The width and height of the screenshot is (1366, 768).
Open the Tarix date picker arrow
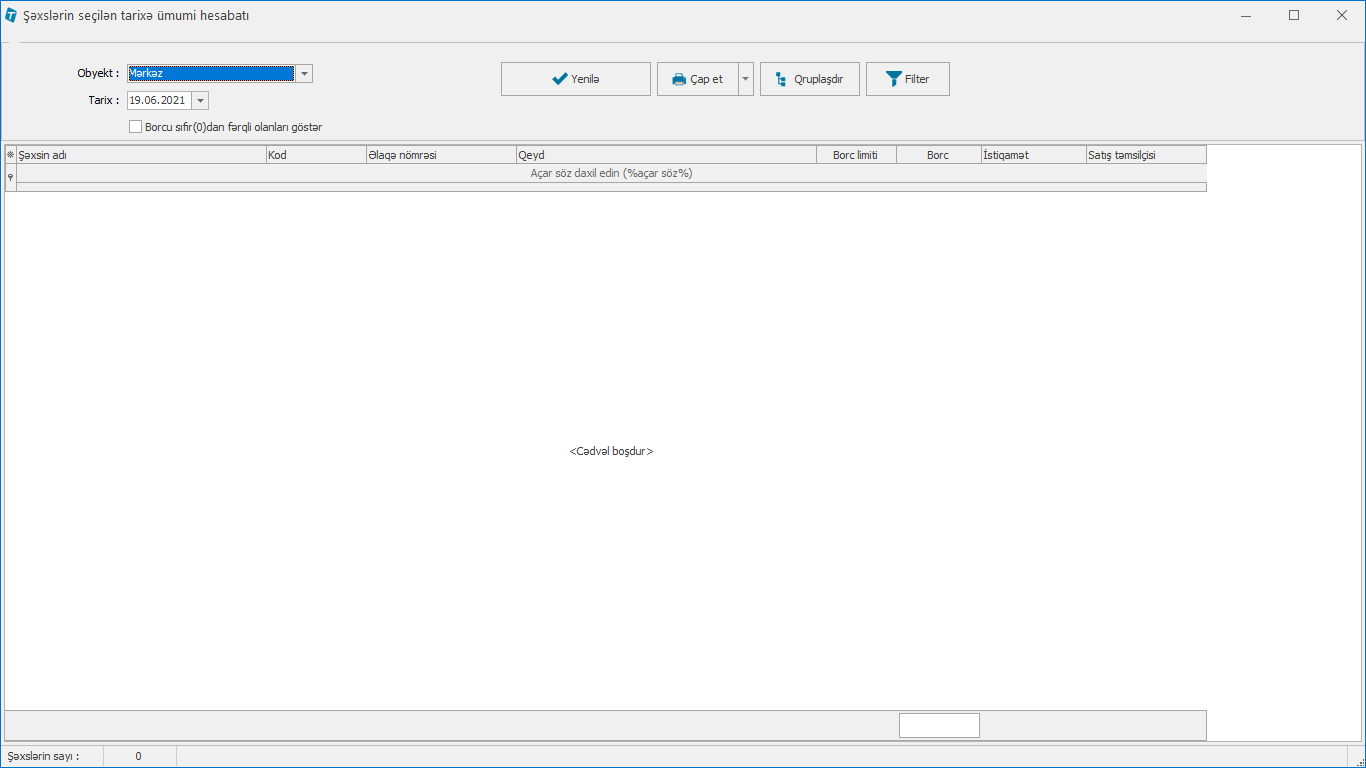tap(200, 100)
